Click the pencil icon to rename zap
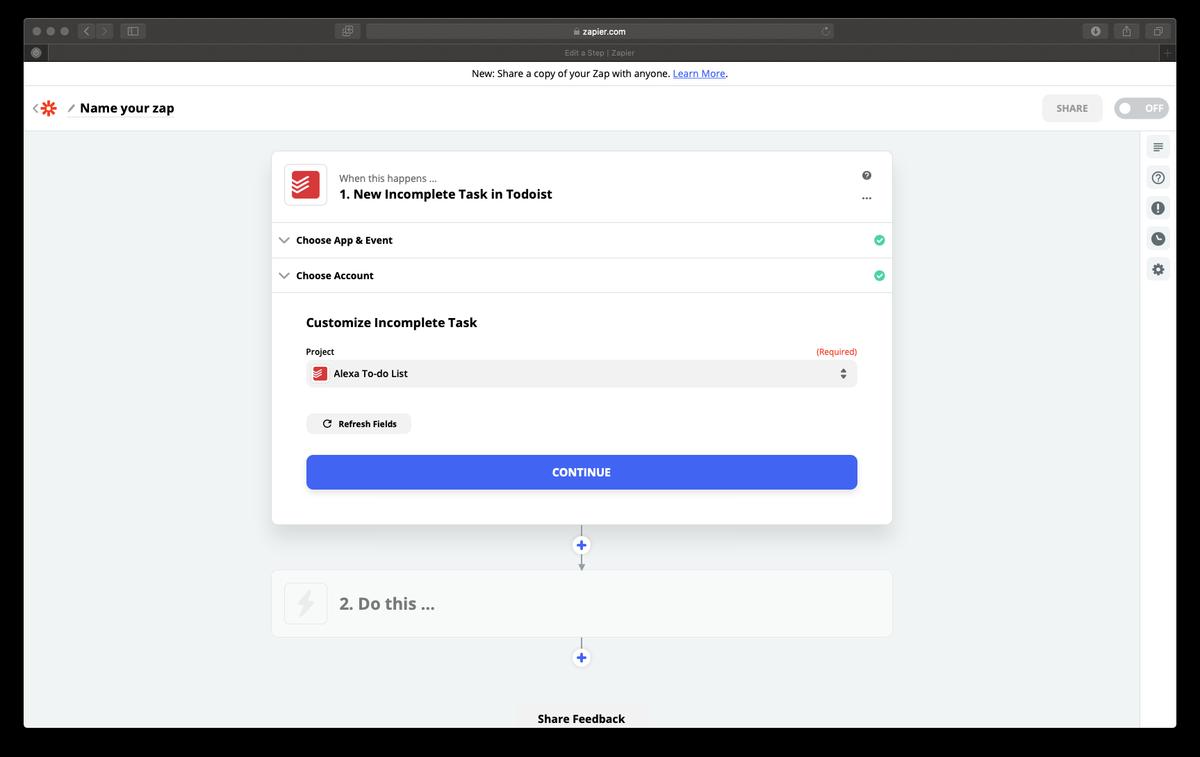The height and width of the screenshot is (757, 1200). pos(71,109)
